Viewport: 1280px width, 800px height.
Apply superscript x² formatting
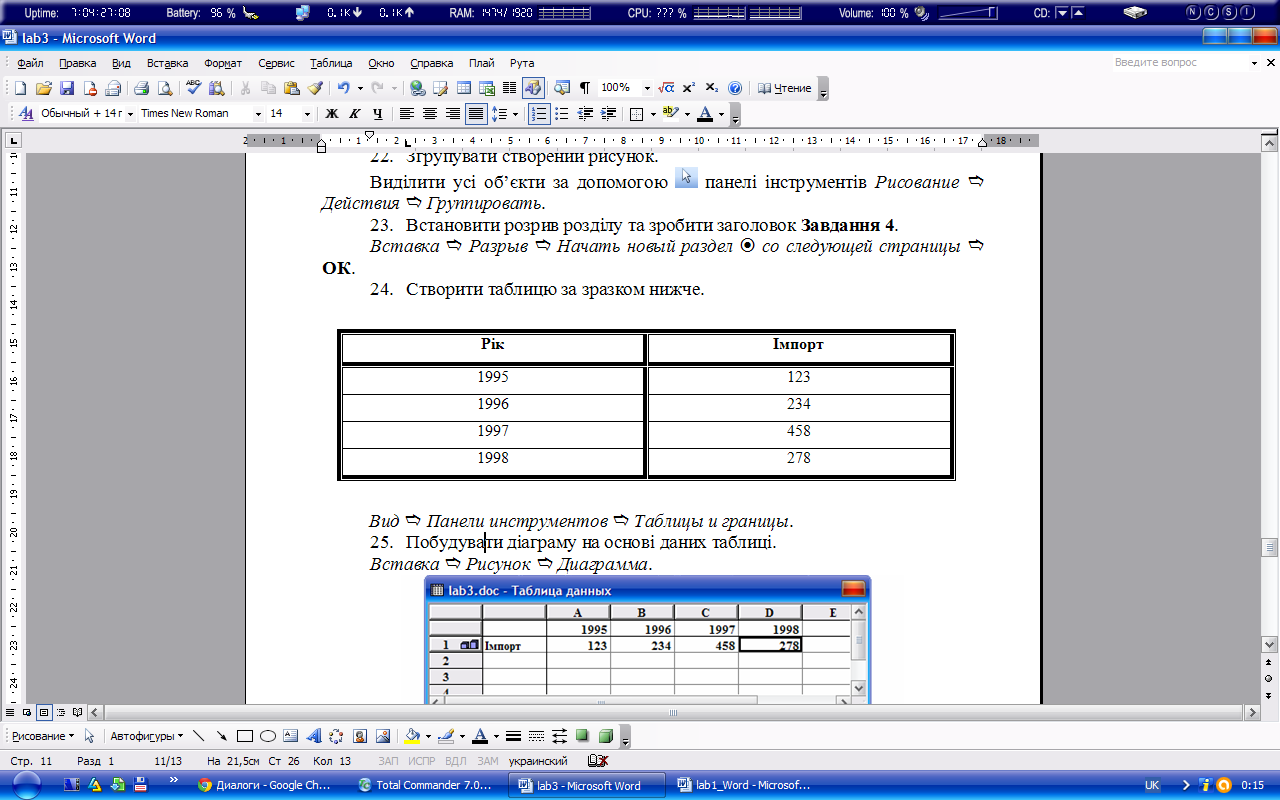tap(689, 88)
